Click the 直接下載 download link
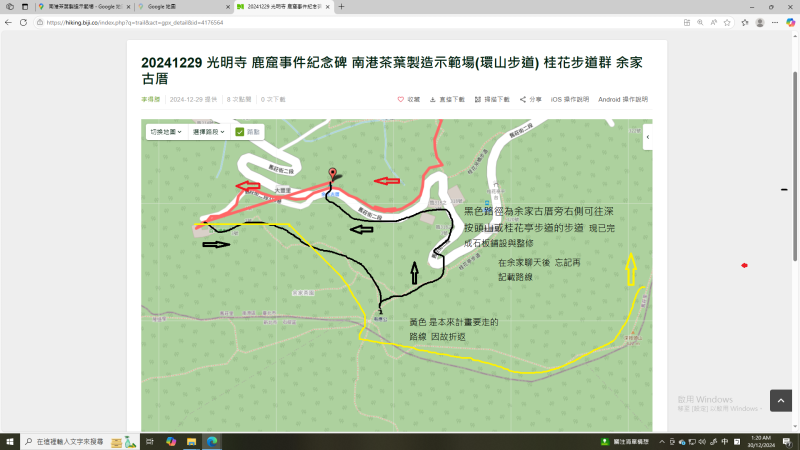Screen dimensions: 800x450 point(447,99)
